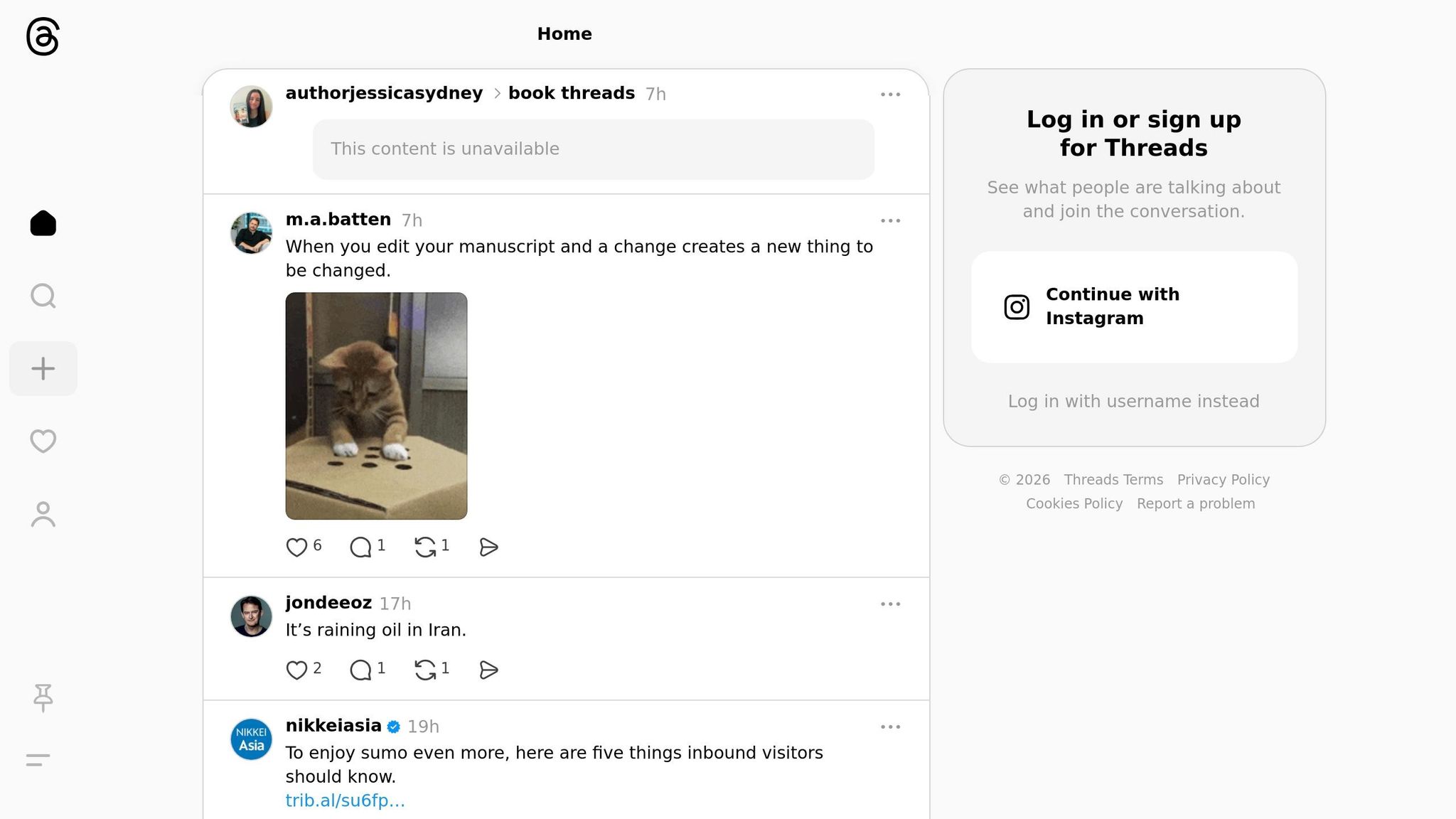Like jondeeoz's raining oil post
1456x819 pixels.
click(296, 670)
